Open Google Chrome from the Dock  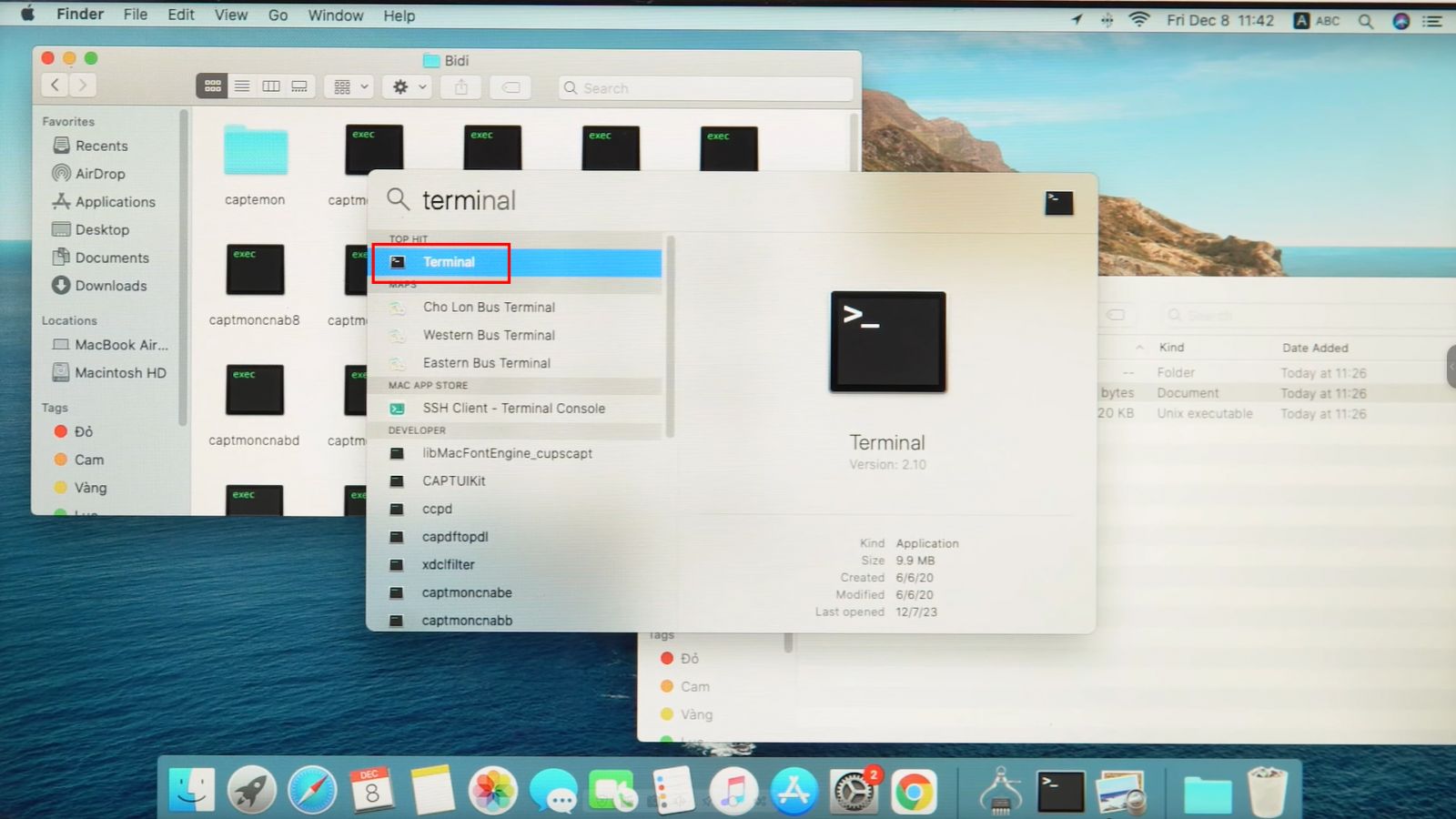[914, 792]
